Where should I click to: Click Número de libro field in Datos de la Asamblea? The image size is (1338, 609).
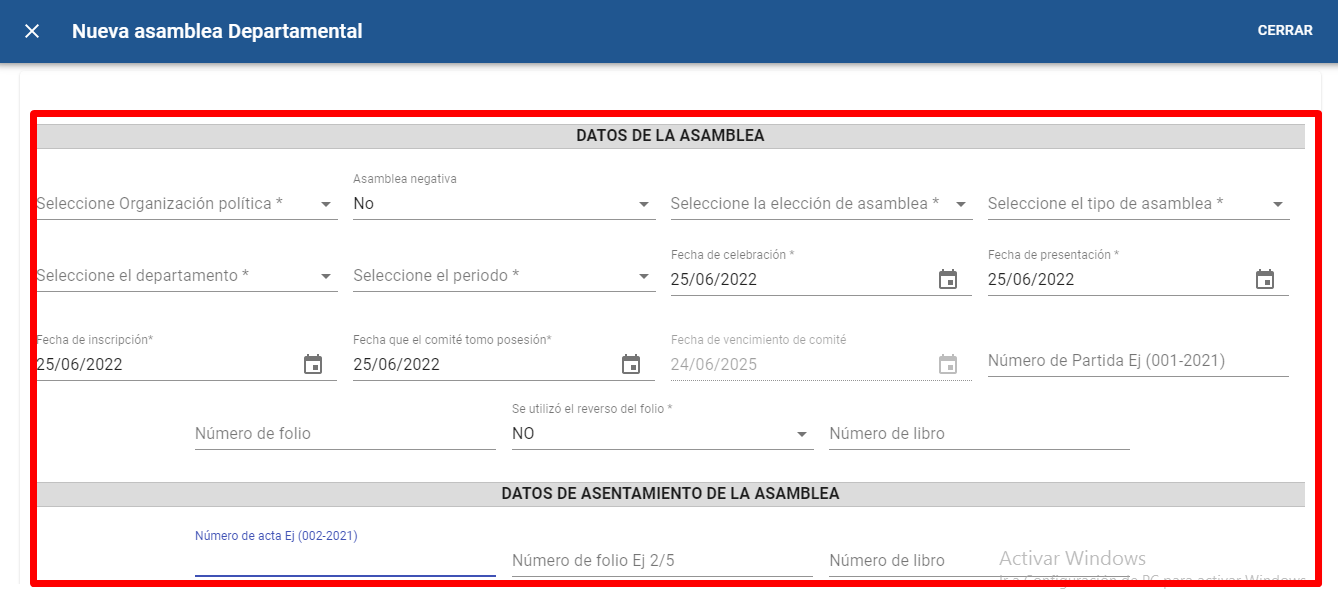point(978,434)
